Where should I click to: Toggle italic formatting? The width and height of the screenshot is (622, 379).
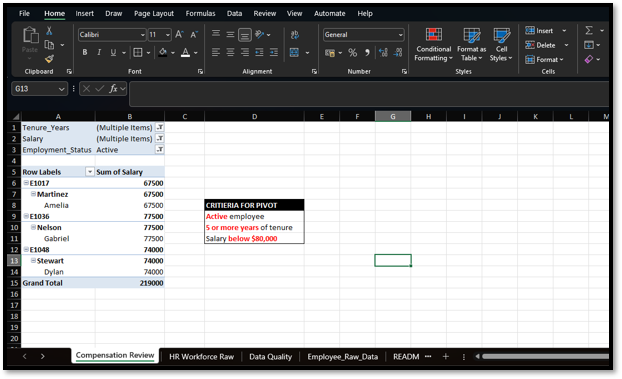point(99,52)
